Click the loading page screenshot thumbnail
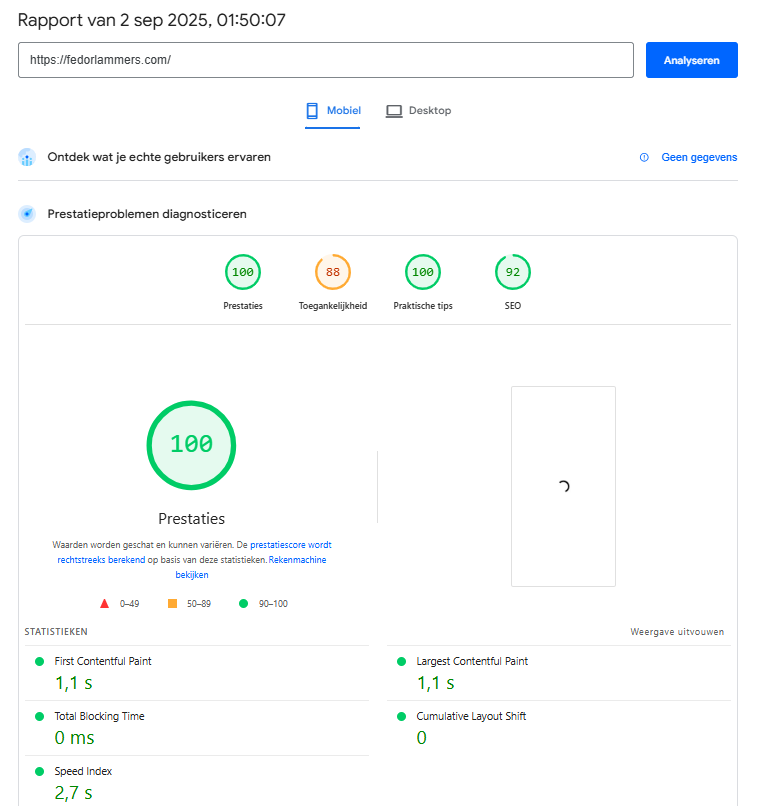 [x=563, y=486]
